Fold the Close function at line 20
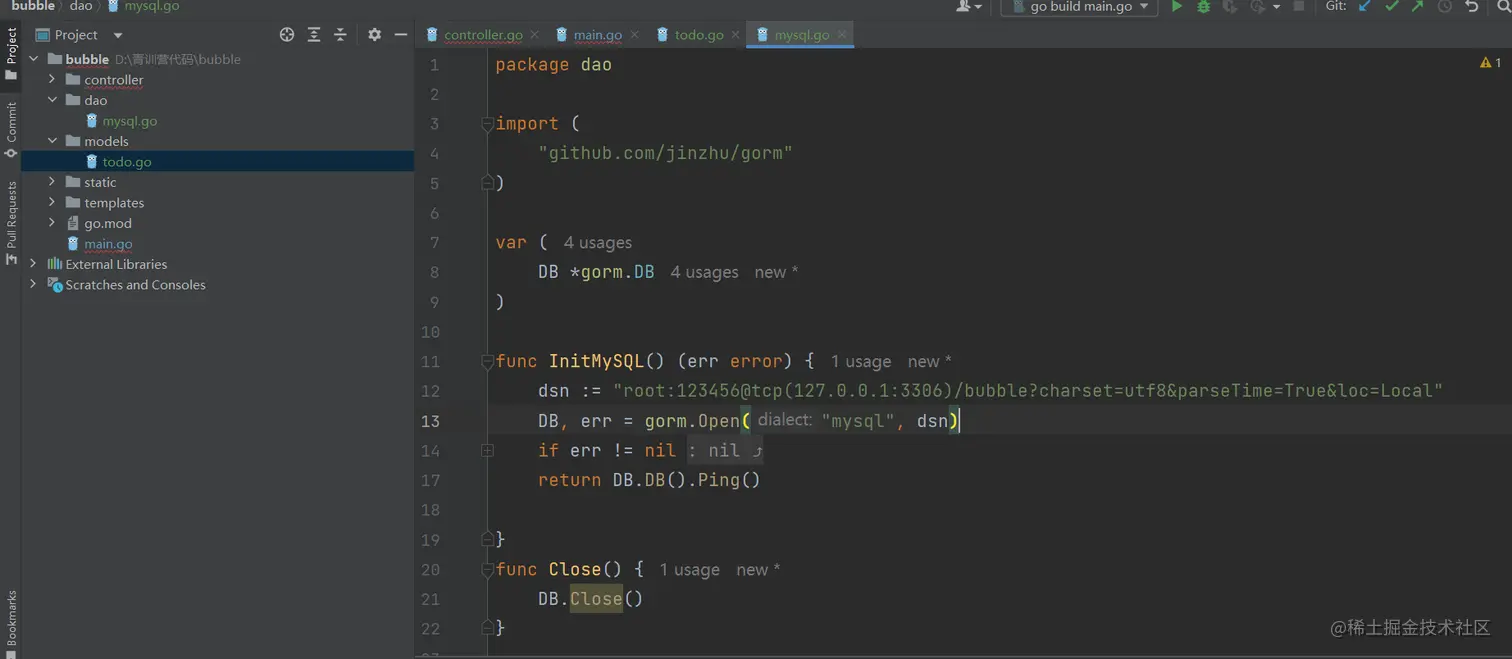The height and width of the screenshot is (659, 1512). (487, 570)
